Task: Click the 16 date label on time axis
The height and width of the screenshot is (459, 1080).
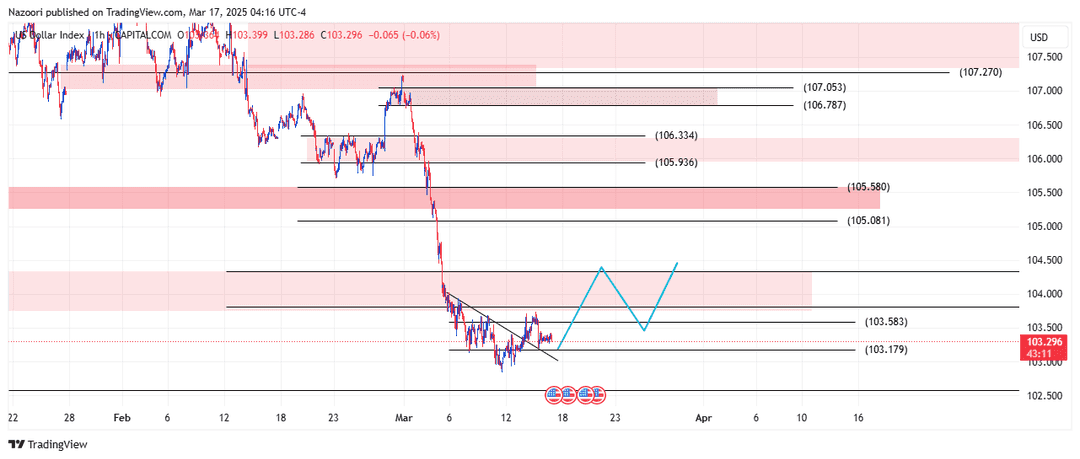Action: pos(858,418)
